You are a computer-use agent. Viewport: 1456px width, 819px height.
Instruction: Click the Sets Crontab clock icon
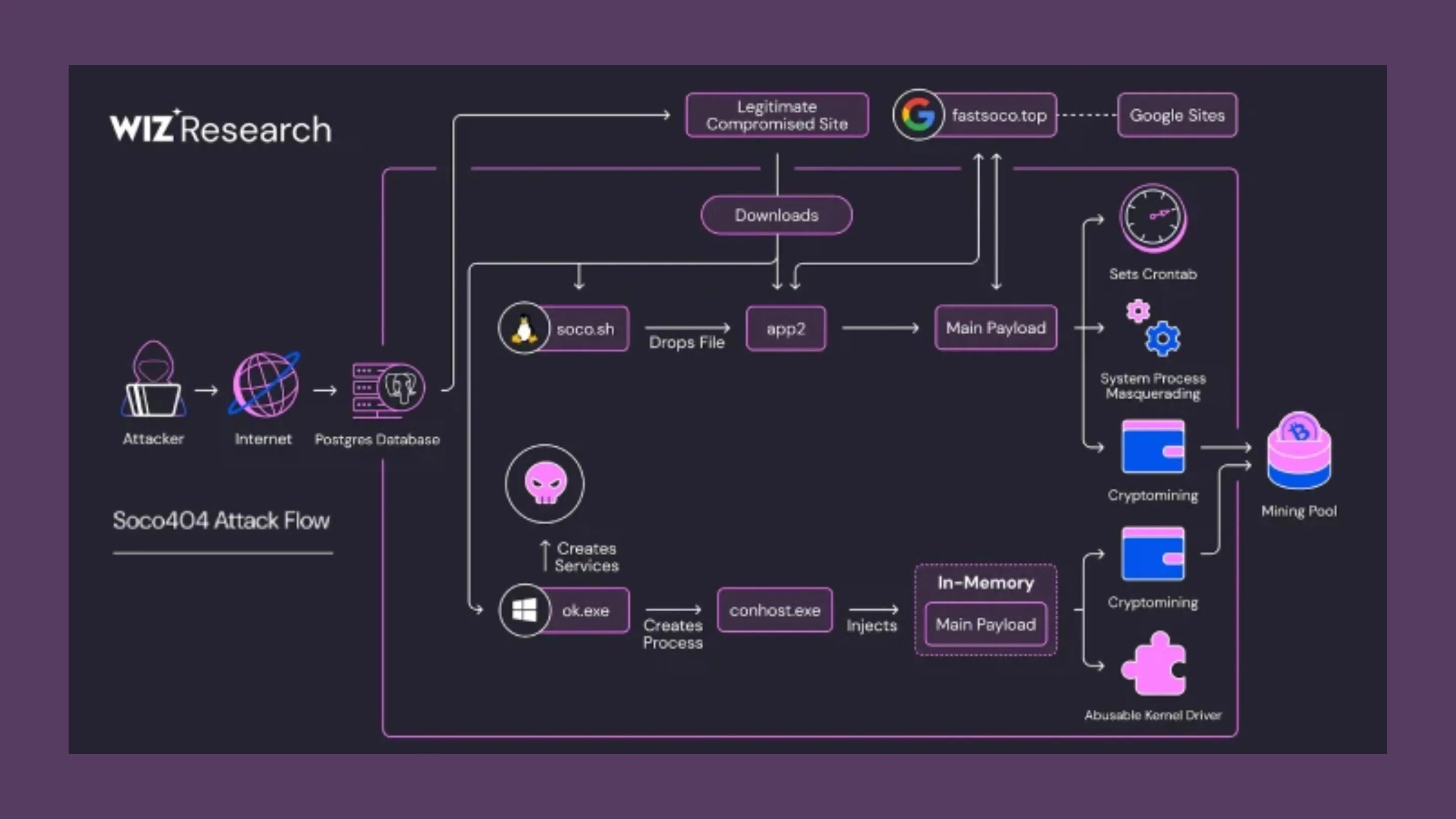pos(1153,217)
